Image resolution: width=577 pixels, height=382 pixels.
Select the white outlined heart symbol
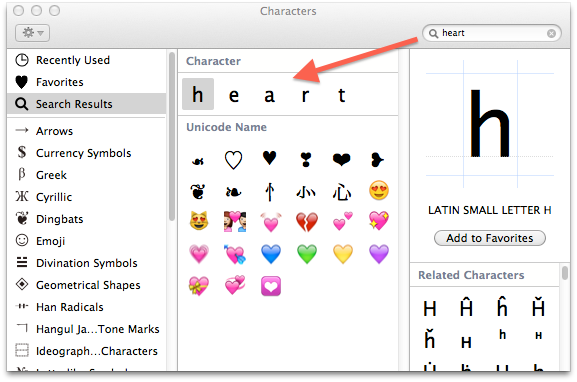click(x=233, y=160)
